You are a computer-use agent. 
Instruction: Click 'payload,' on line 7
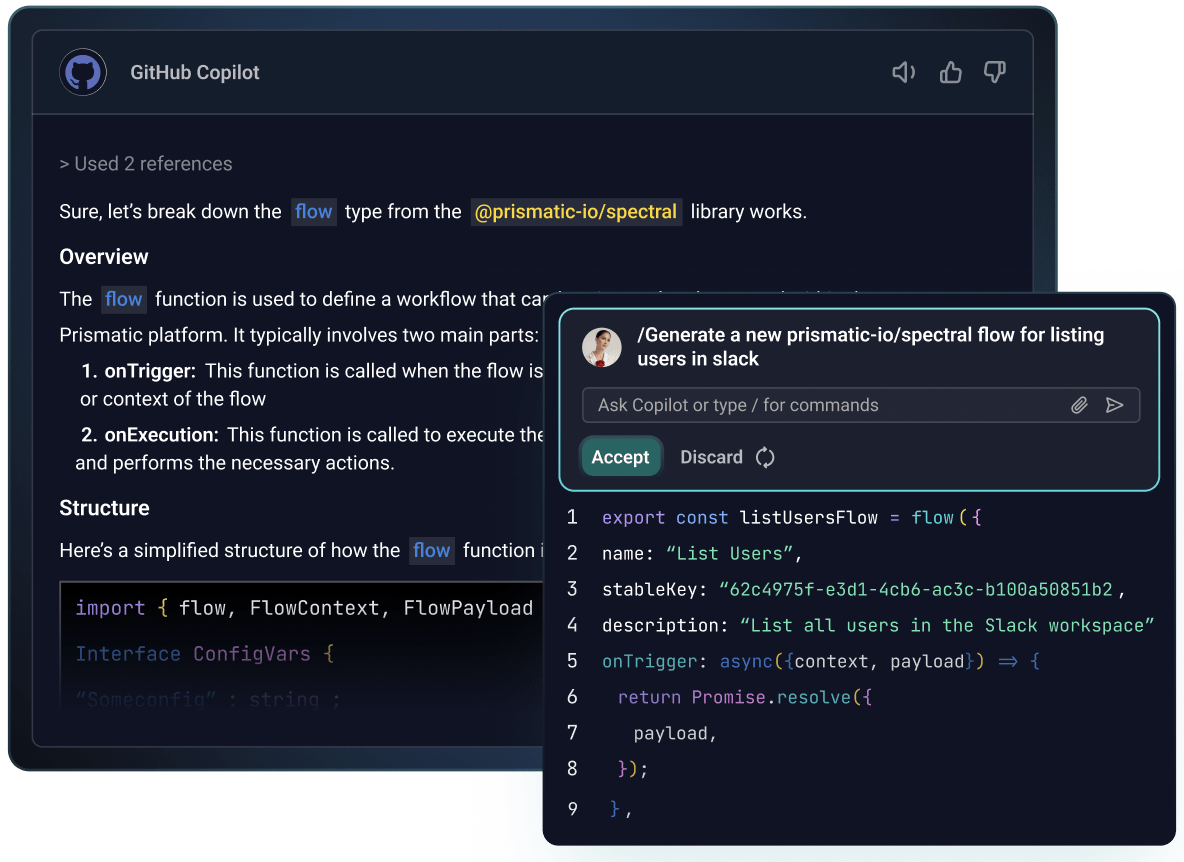click(674, 734)
